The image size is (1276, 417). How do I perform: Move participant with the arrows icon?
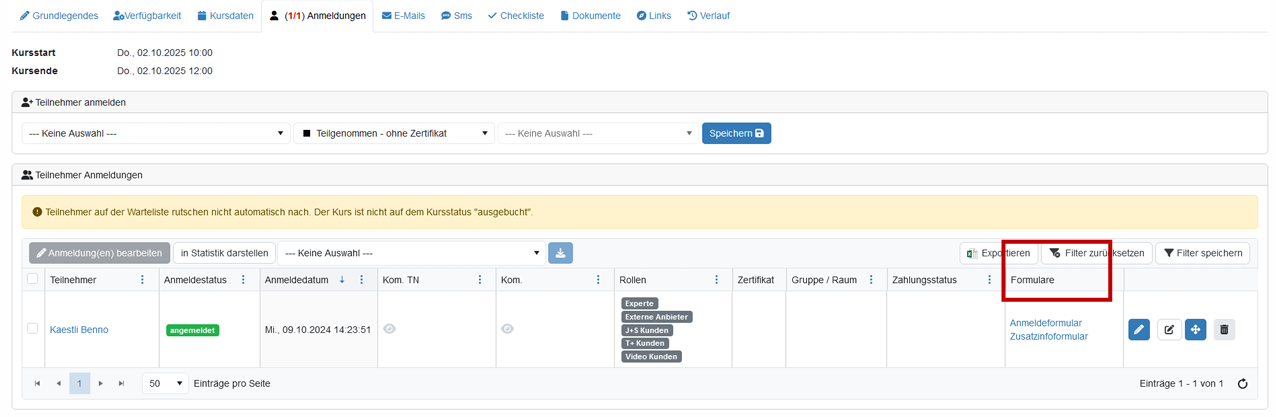(1195, 329)
